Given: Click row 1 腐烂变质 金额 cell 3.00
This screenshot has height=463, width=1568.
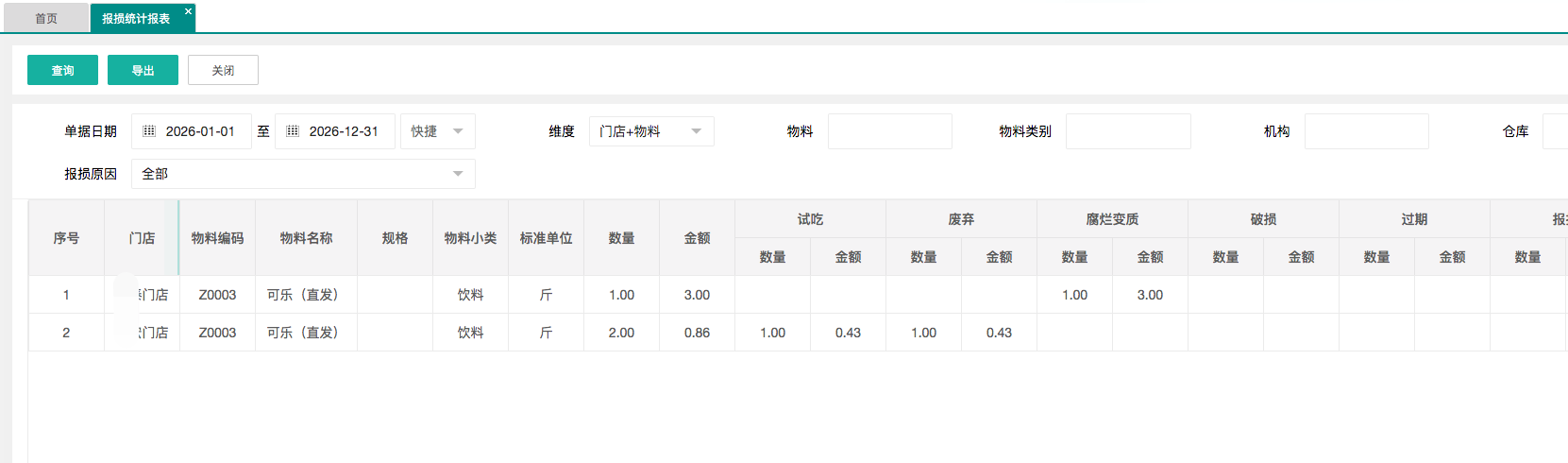Looking at the screenshot, I should (1151, 295).
